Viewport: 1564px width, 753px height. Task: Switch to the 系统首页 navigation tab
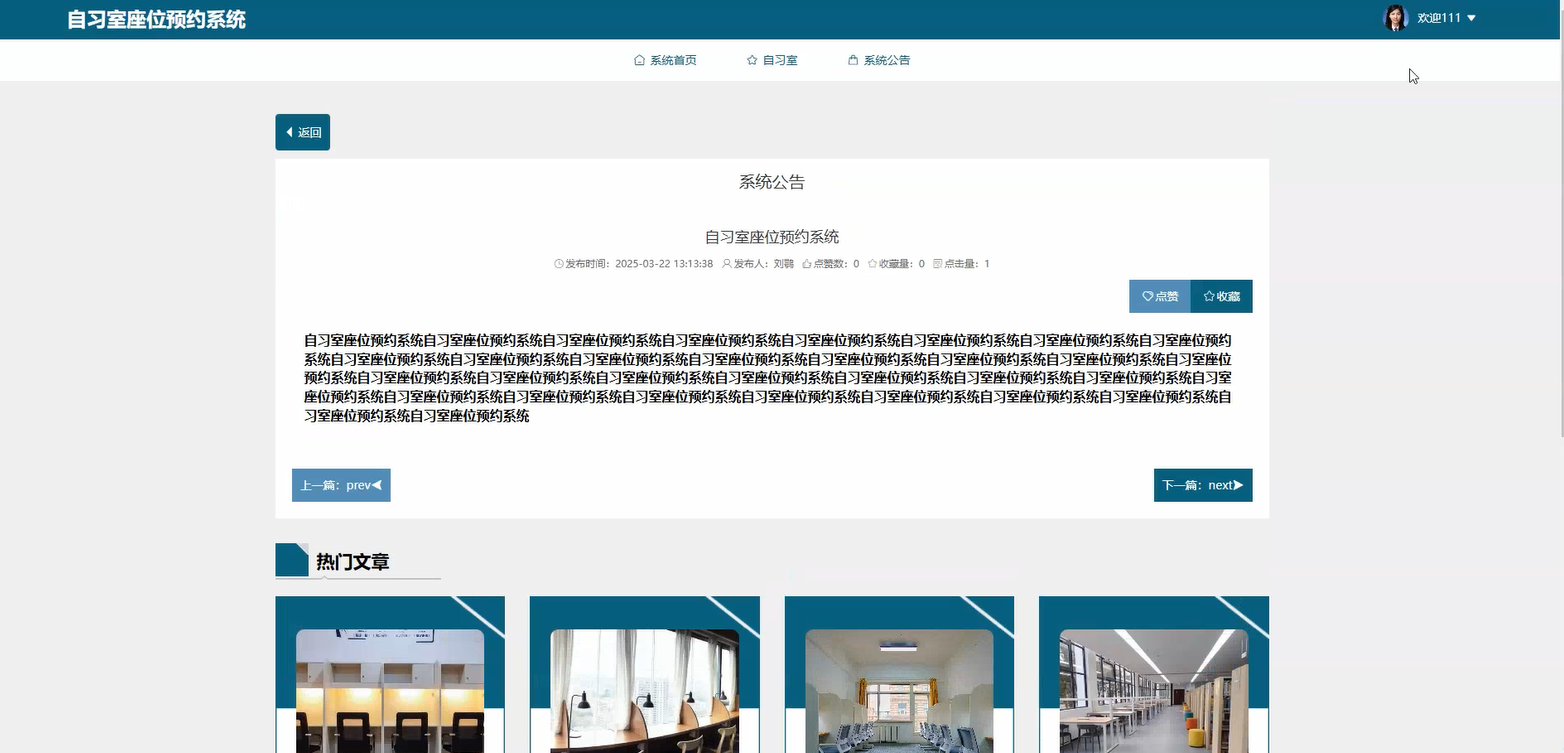672,60
